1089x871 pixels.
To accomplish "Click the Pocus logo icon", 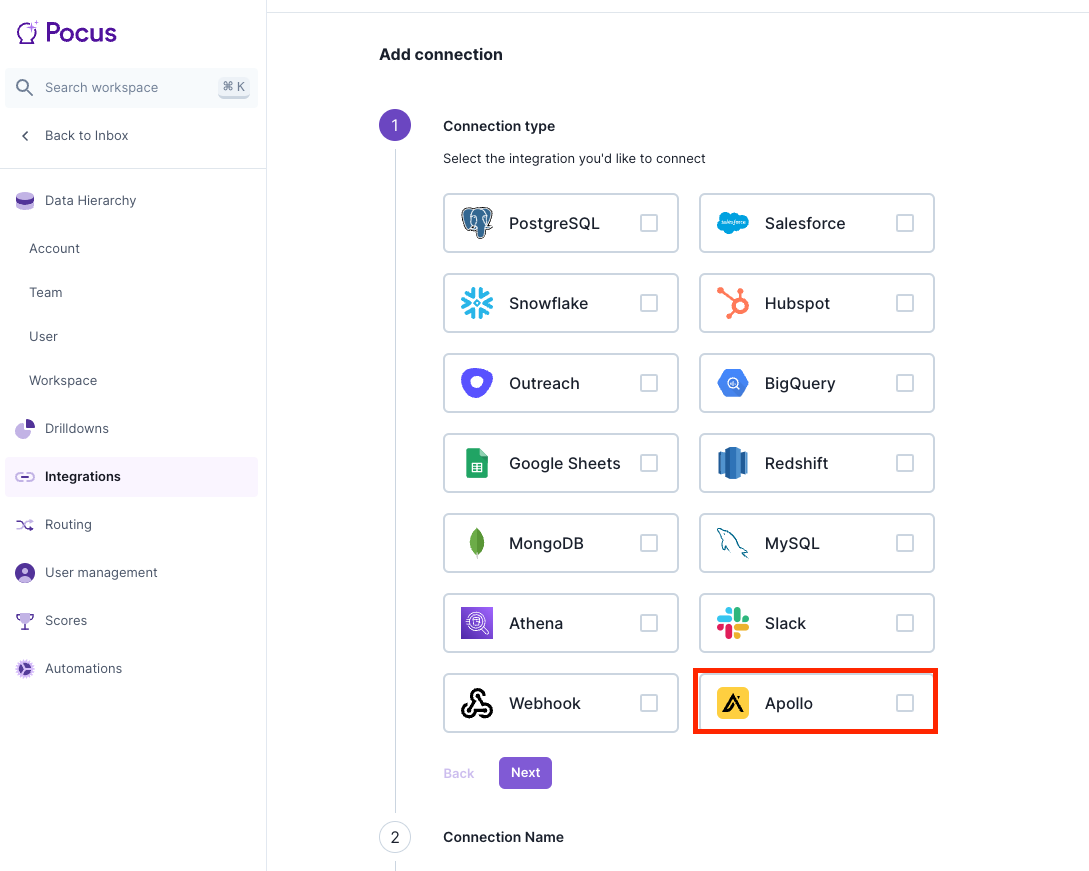I will click(27, 33).
